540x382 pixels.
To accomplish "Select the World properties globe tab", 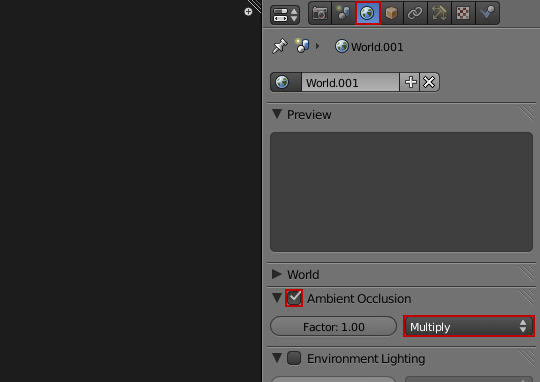I will click(367, 13).
